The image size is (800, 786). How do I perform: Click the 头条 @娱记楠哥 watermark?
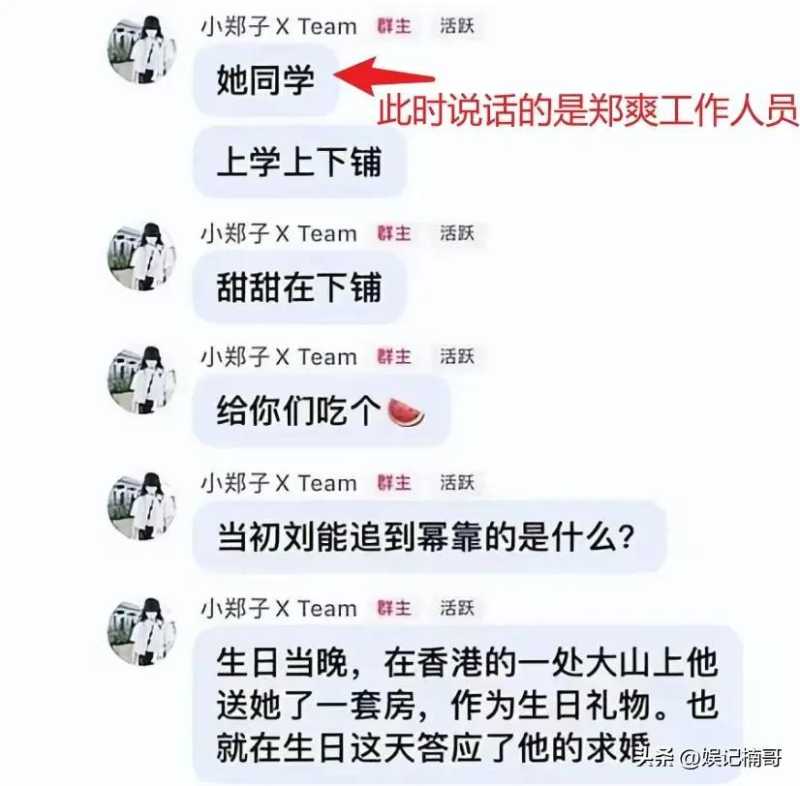point(710,757)
